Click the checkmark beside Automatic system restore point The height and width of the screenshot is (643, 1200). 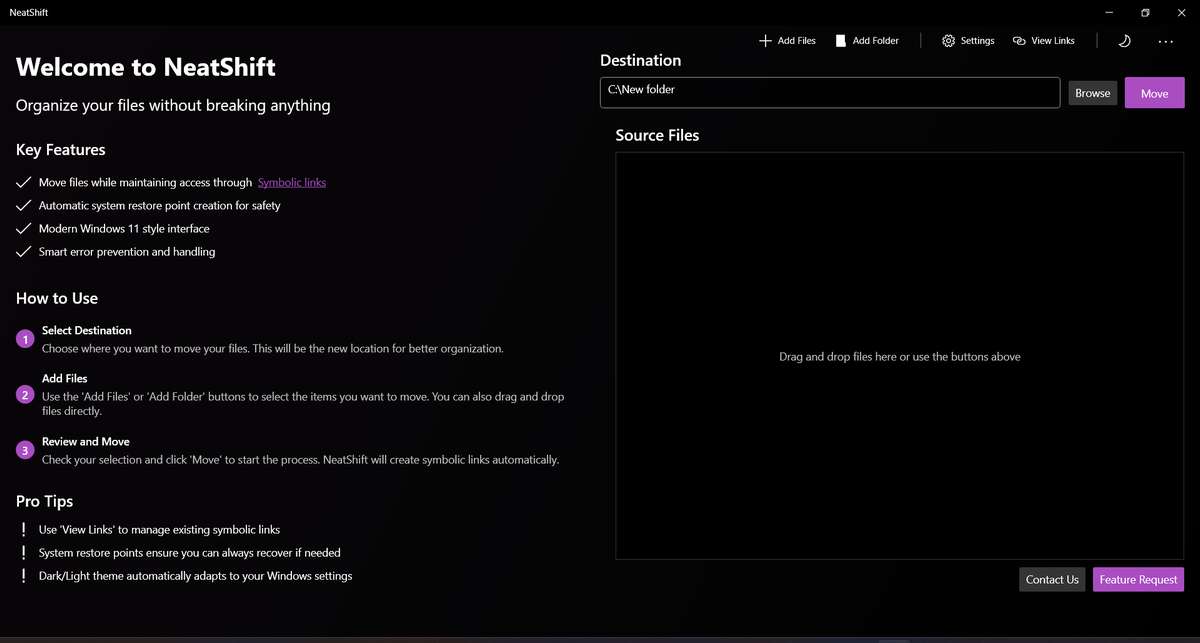tap(24, 206)
